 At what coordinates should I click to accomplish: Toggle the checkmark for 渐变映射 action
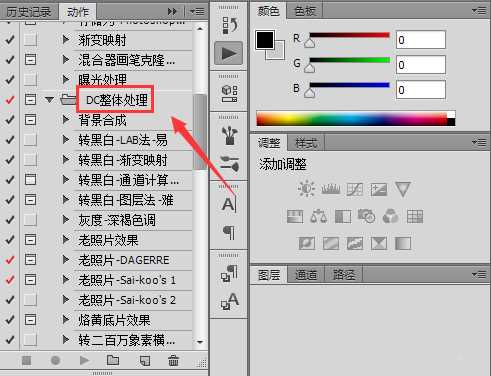pos(10,40)
